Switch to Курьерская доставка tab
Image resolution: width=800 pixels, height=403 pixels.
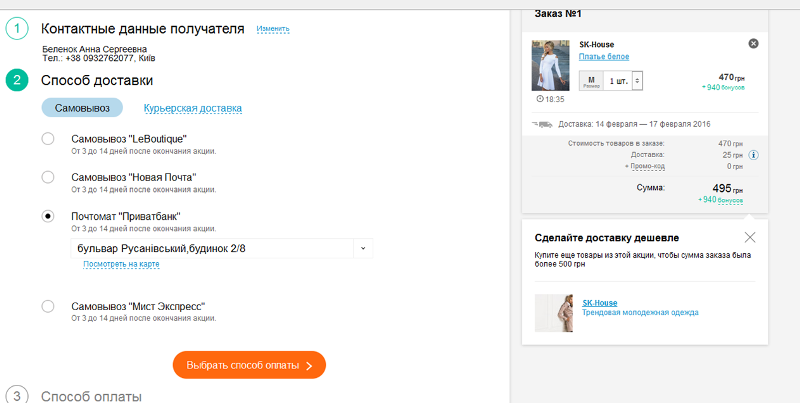pos(193,108)
